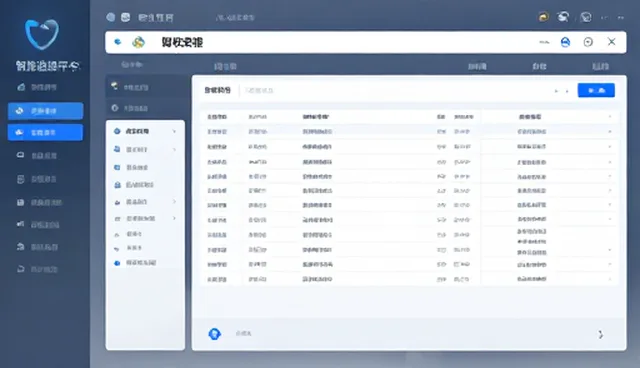This screenshot has height=368, width=640.
Task: Click the third round icon in top-right dark bar
Action: click(x=586, y=17)
